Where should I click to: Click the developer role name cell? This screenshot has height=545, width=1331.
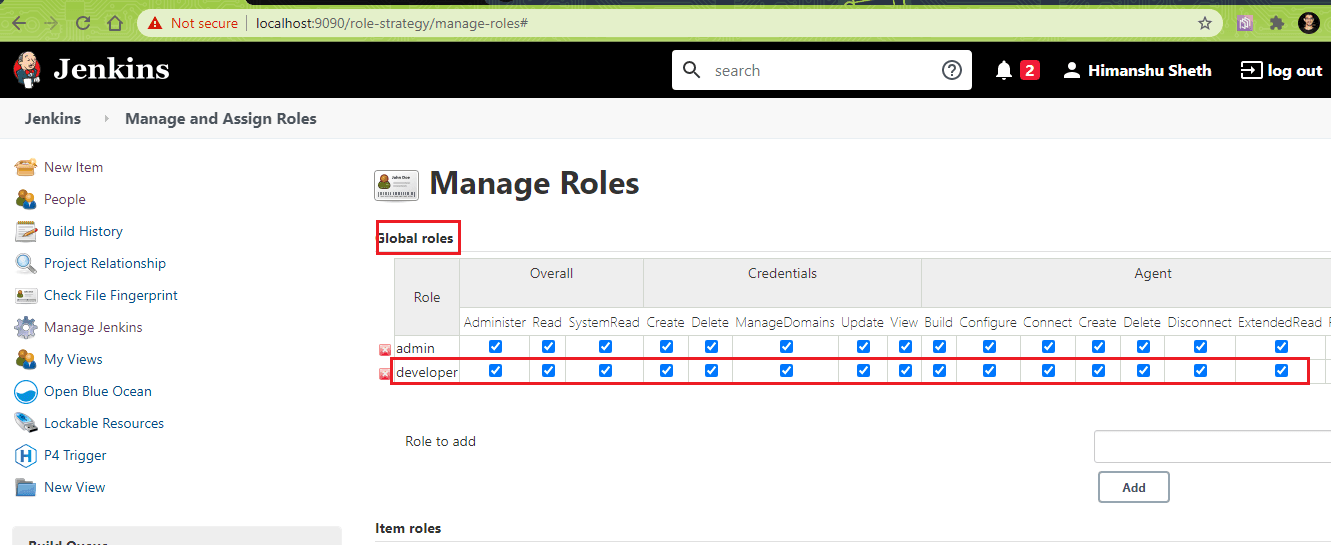427,372
